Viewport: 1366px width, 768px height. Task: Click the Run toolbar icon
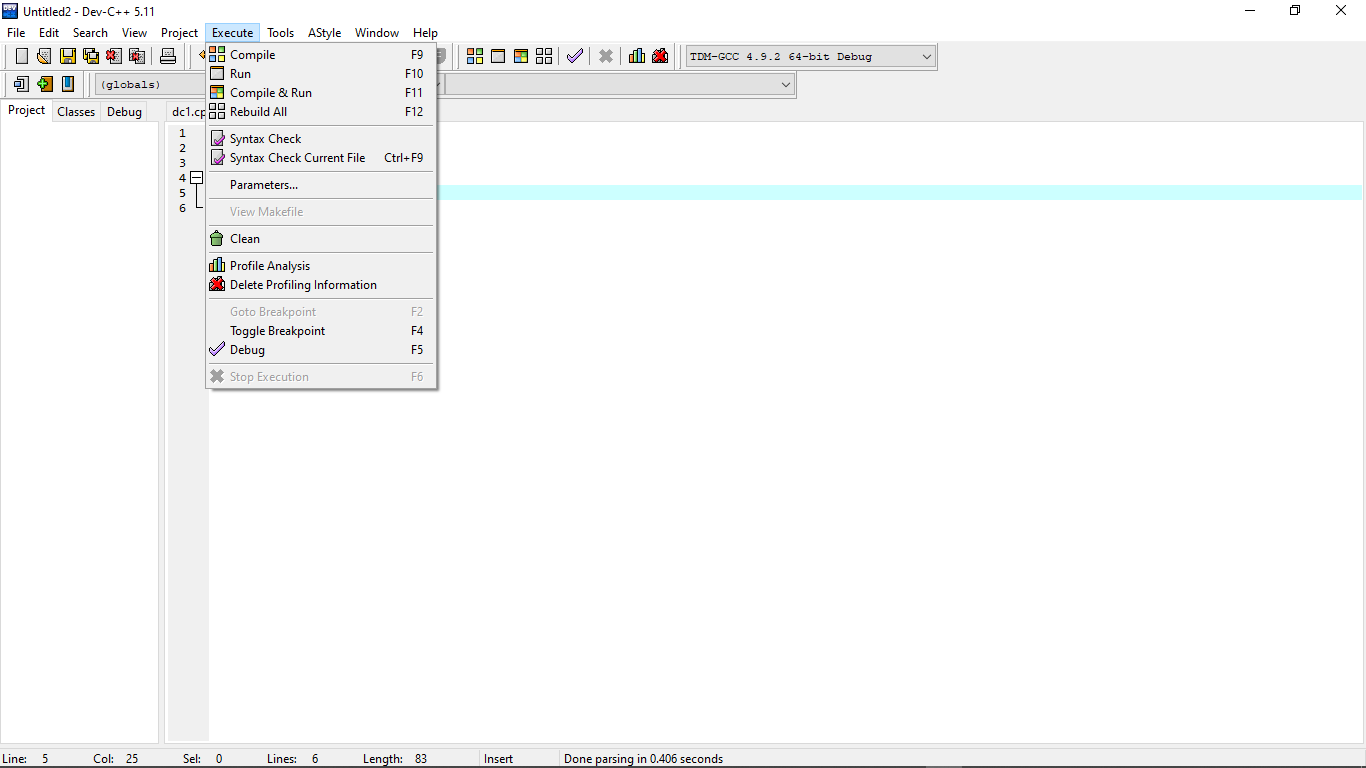coord(498,56)
